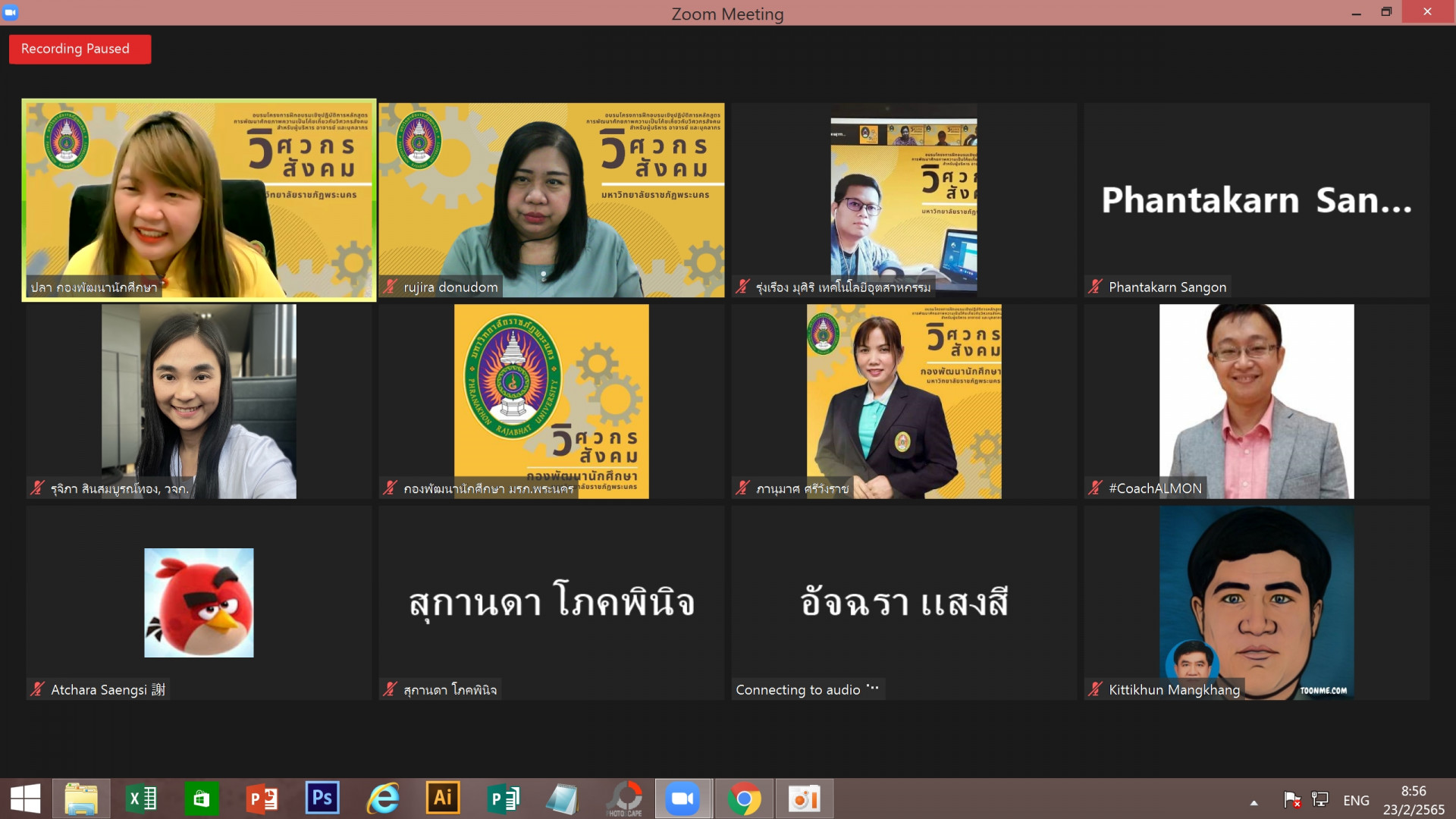The image size is (1456, 819).
Task: Click the Phantakarn Sangon name label
Action: (x=1167, y=287)
